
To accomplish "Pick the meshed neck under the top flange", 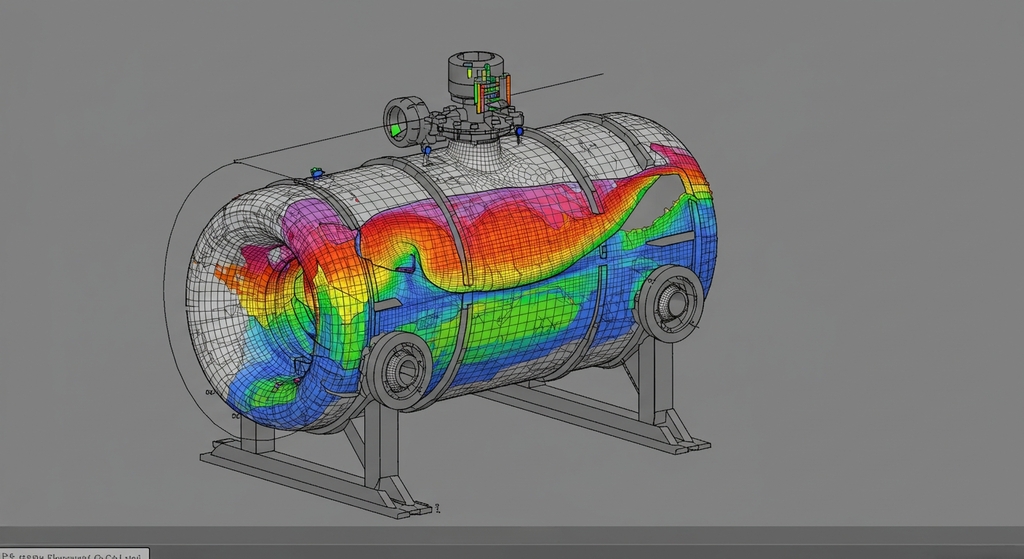I will [x=478, y=157].
